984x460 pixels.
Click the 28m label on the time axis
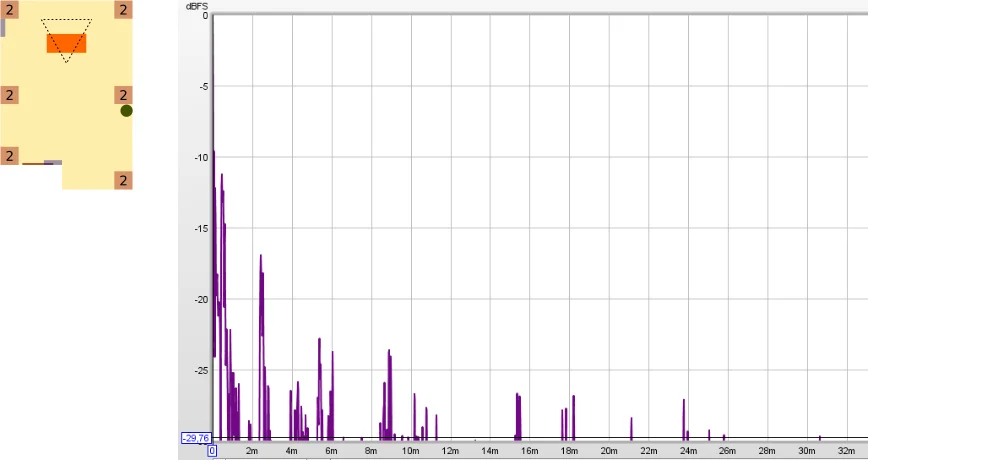coord(767,451)
